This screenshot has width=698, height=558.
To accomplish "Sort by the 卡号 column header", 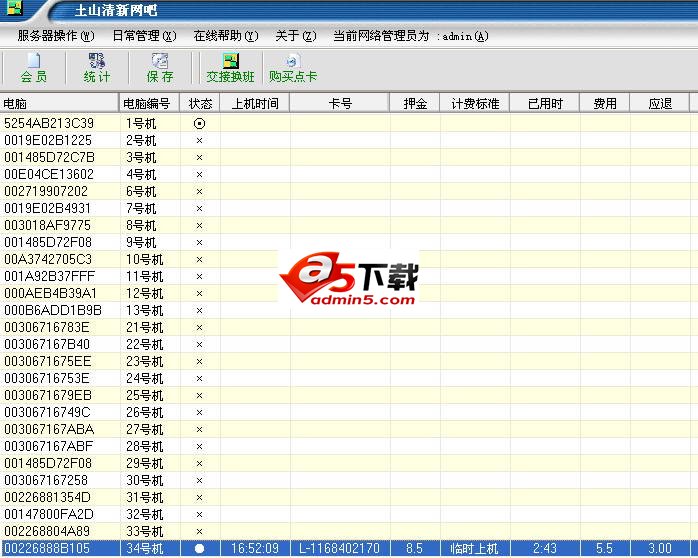I will (x=340, y=103).
